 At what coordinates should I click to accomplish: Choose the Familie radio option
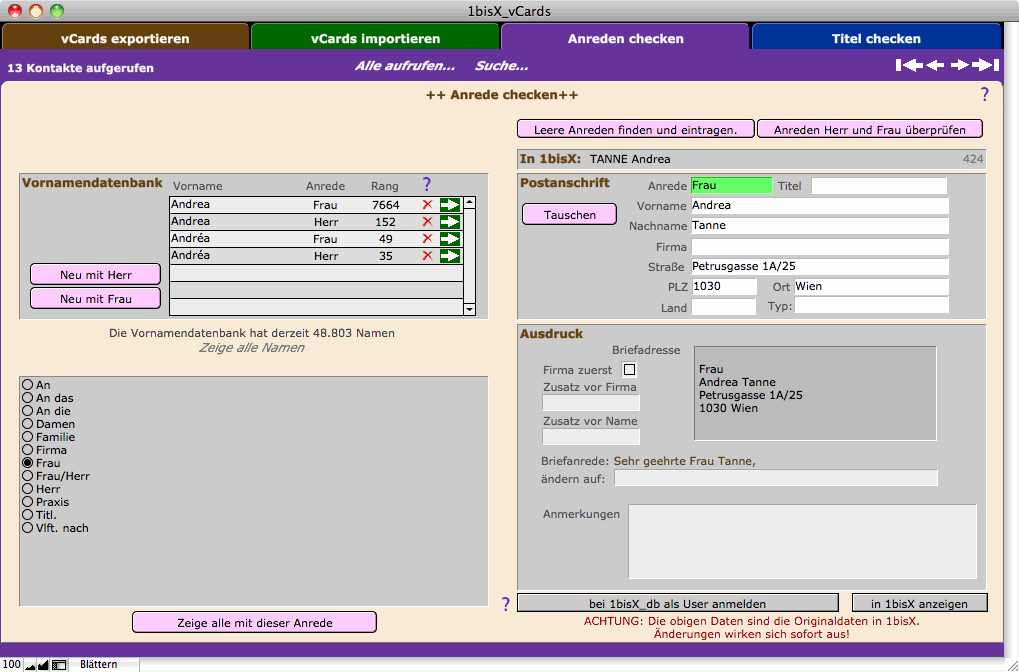[28, 437]
